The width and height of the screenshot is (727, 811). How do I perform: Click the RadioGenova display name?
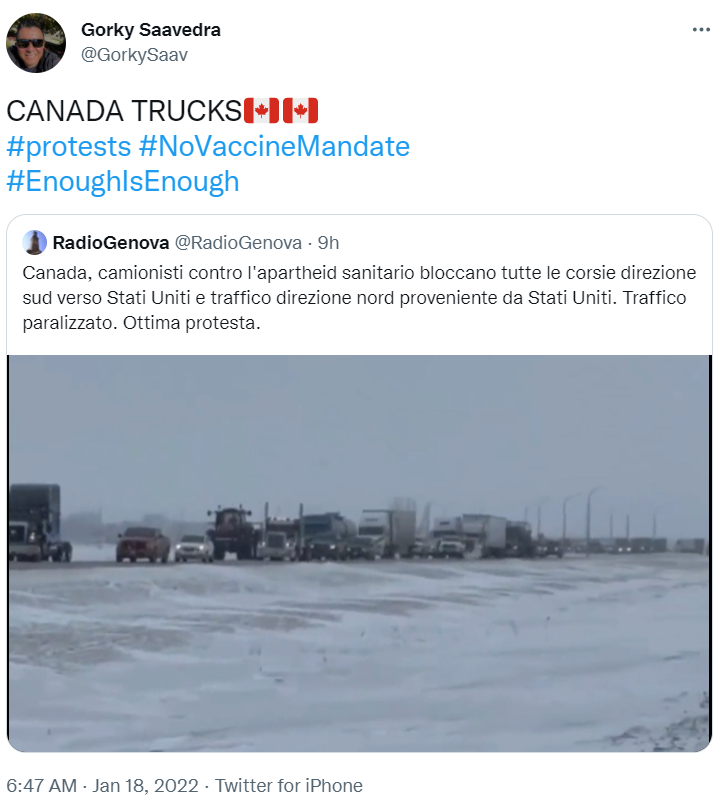pyautogui.click(x=111, y=243)
